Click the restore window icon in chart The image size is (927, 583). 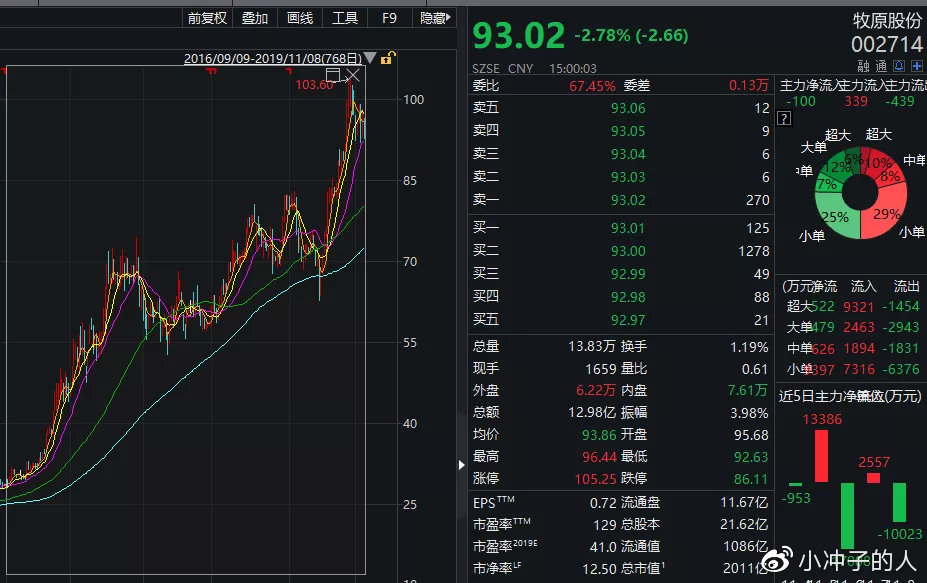coord(334,75)
